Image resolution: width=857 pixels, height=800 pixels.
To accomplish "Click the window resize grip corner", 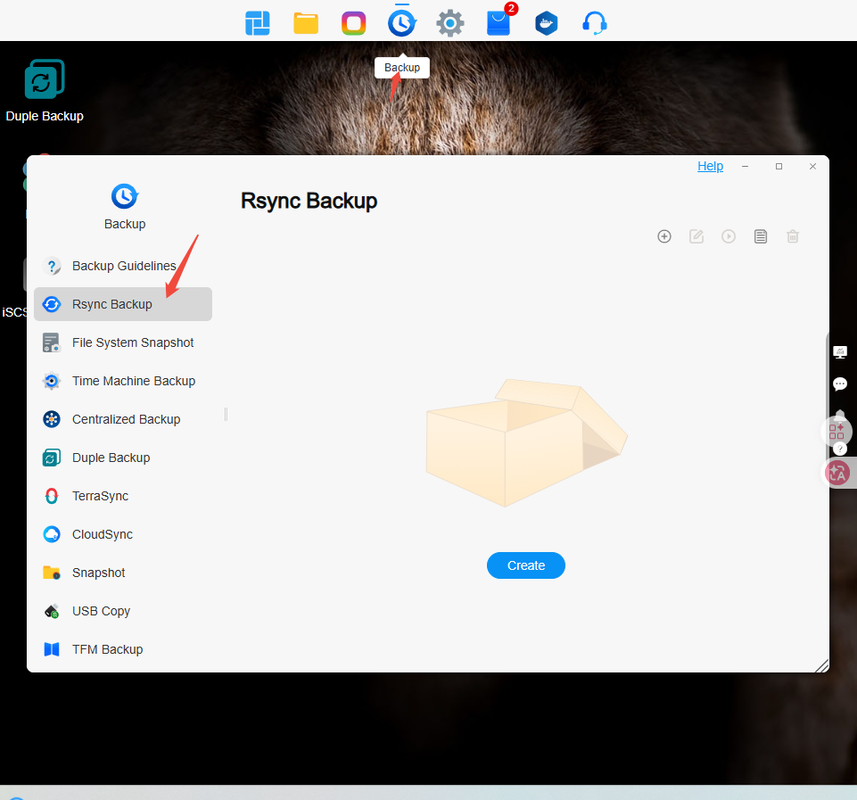I will [821, 666].
